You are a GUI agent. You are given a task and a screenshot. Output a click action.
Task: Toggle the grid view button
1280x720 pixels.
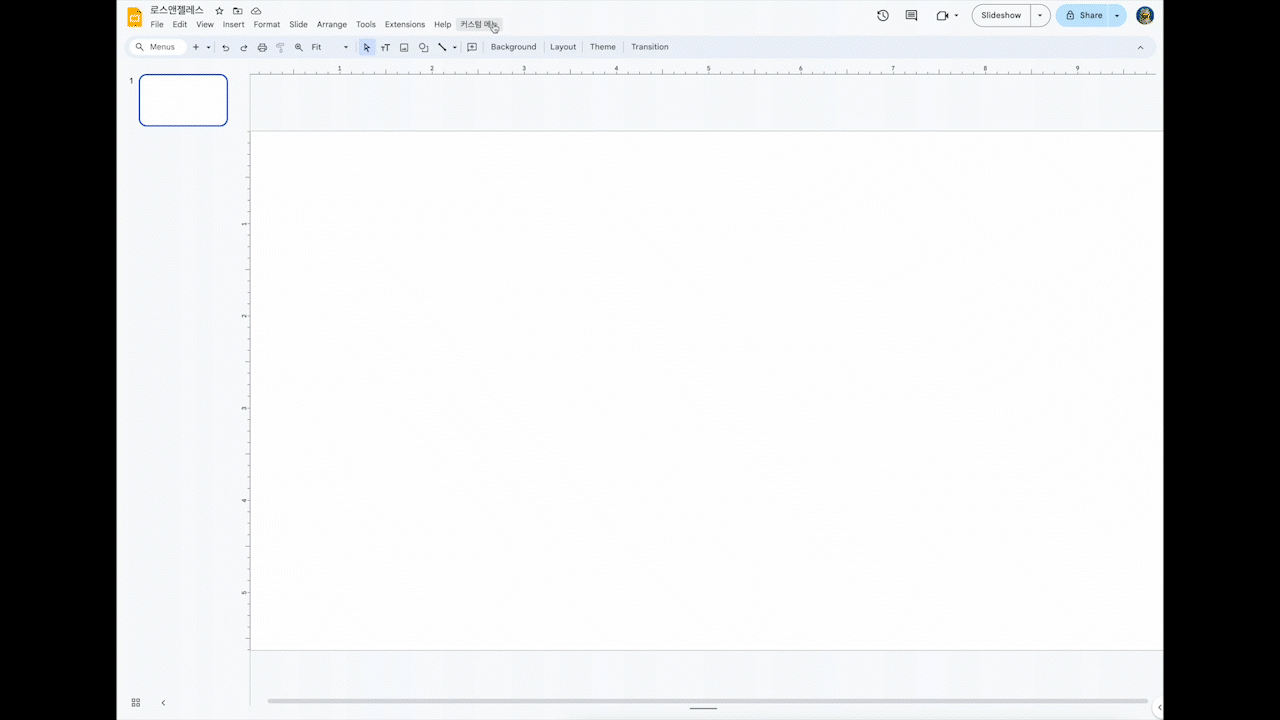[136, 703]
